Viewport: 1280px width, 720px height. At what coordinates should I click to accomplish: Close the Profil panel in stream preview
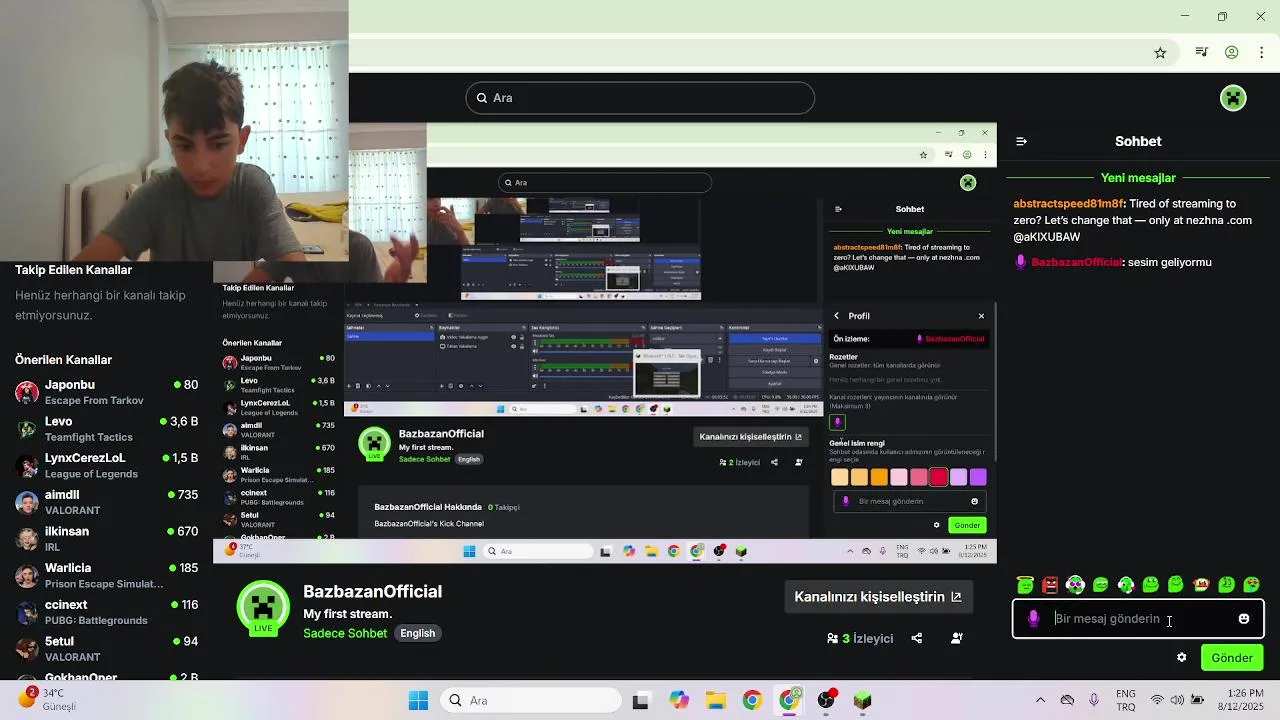pyautogui.click(x=981, y=316)
